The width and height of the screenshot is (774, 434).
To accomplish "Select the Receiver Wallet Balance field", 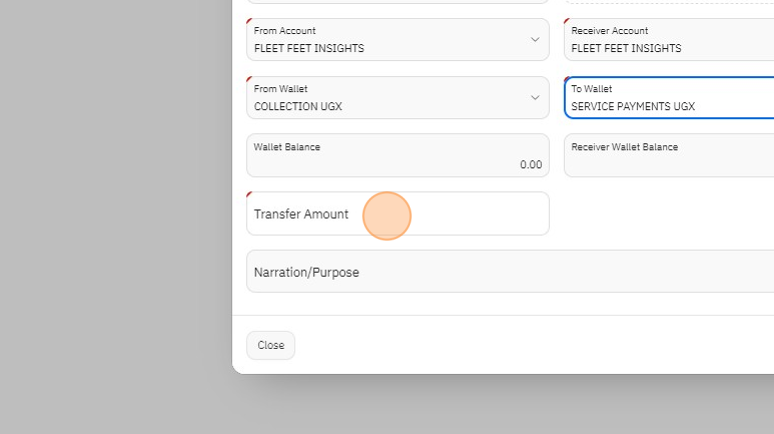I will point(668,156).
